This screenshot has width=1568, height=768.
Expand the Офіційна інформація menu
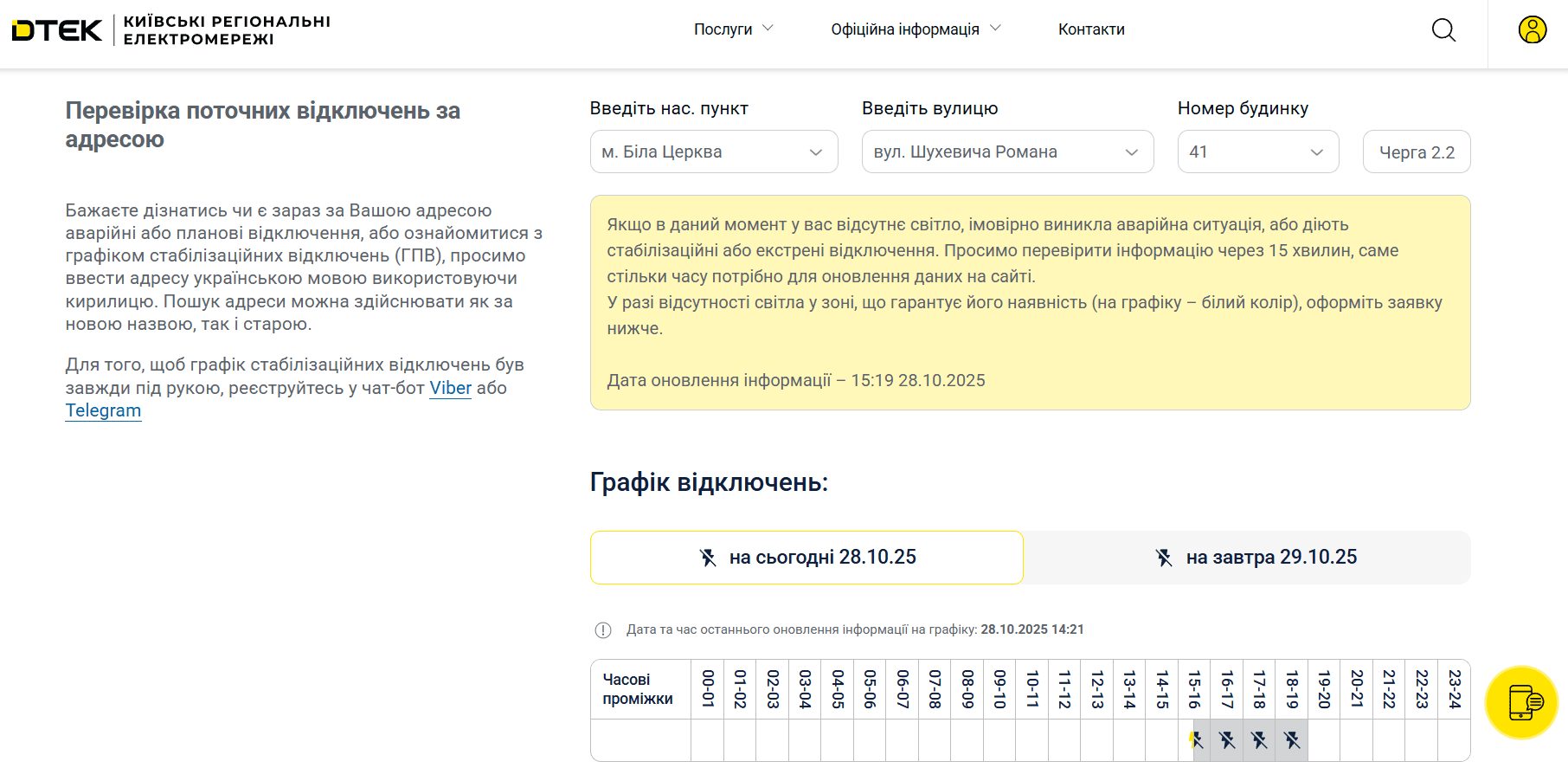pyautogui.click(x=915, y=29)
